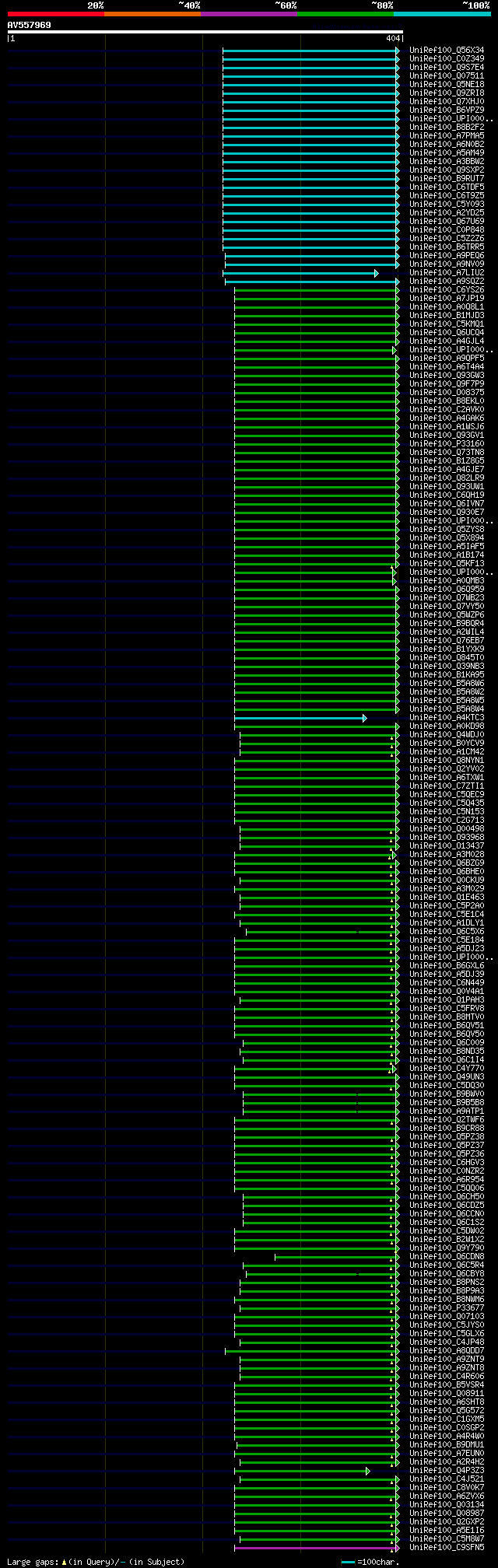Open hit UniRef100_Q56X34
Viewport: 498px width, 1568px height.
pyautogui.click(x=447, y=51)
